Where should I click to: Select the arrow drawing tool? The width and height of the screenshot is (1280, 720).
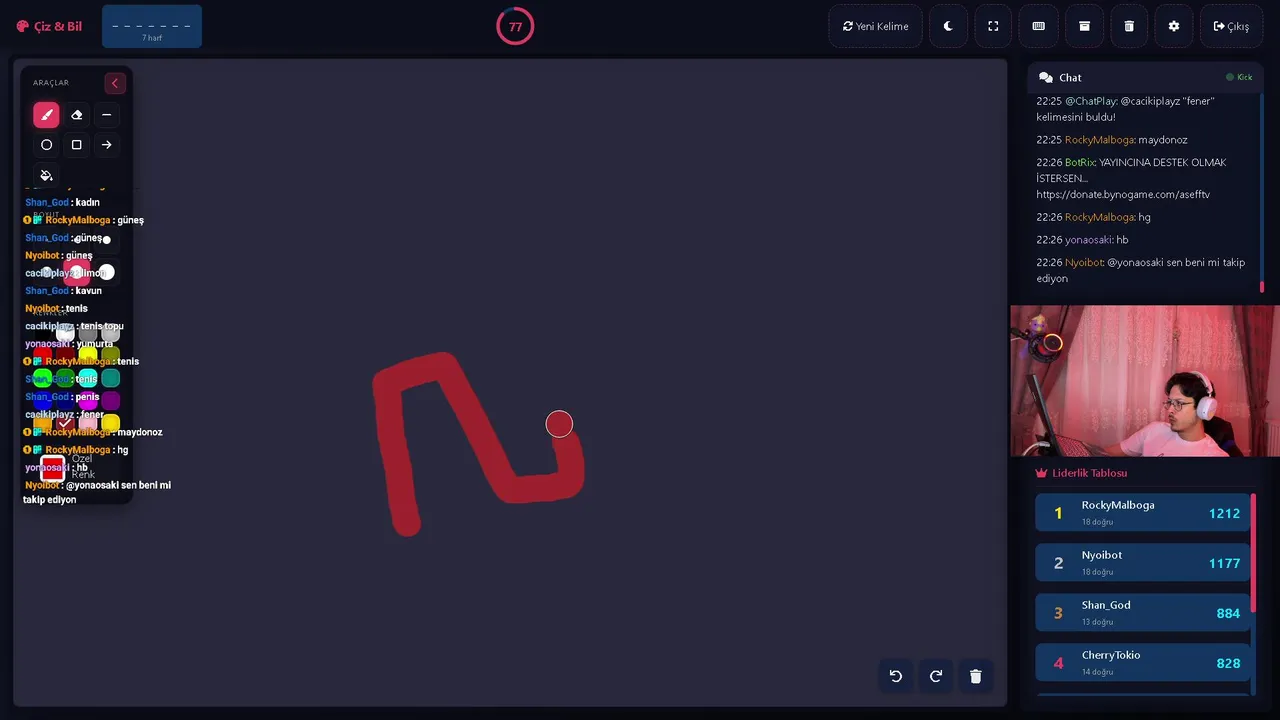tap(106, 145)
